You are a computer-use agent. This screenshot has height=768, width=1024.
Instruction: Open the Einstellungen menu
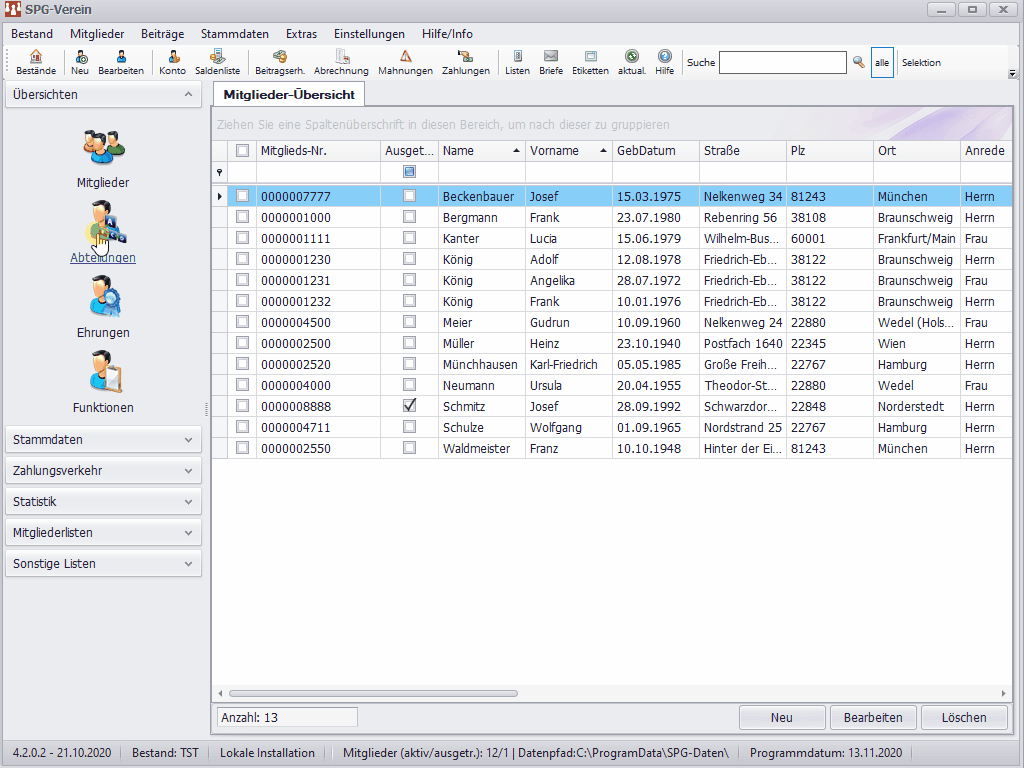(x=369, y=34)
